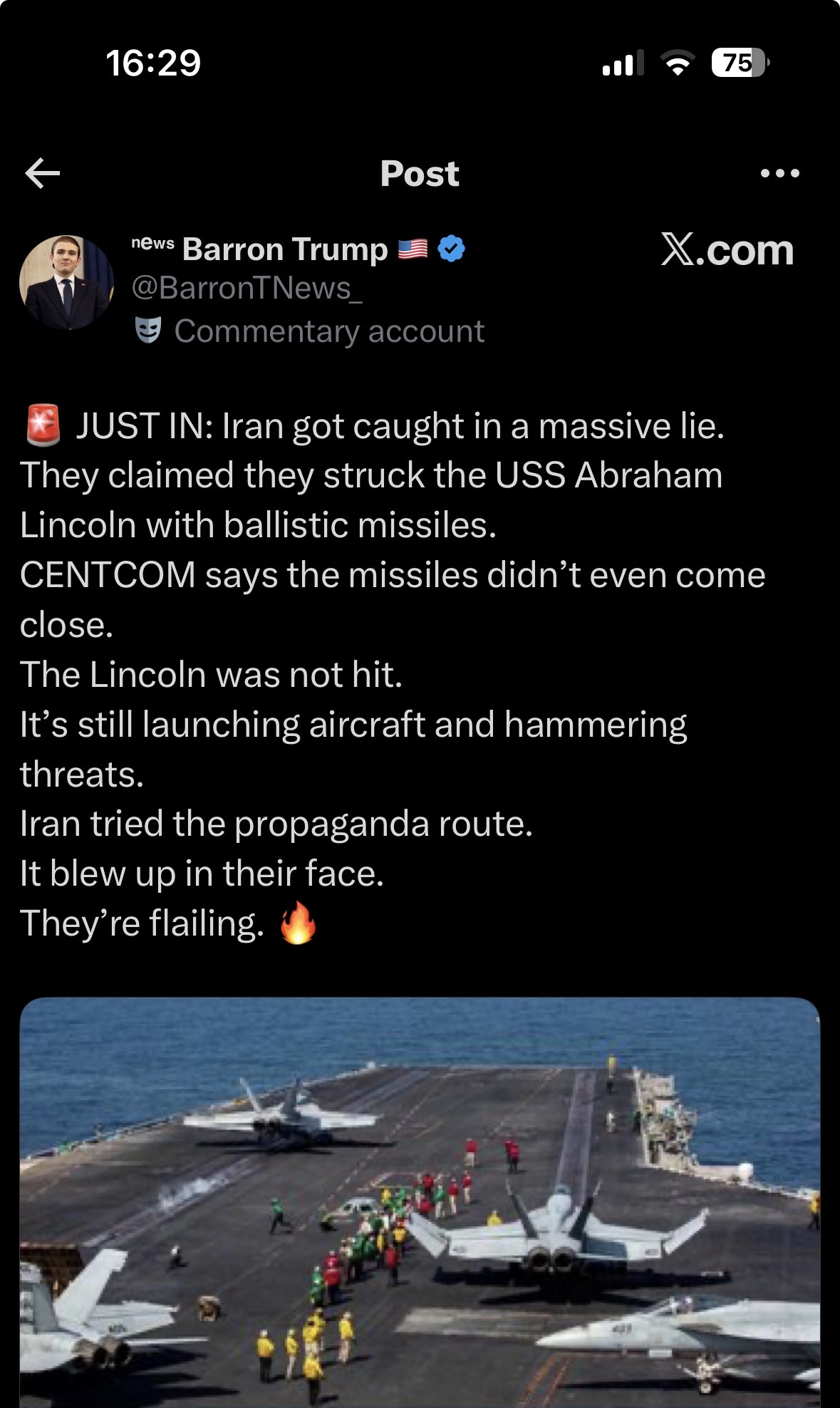Tap the cellular signal bars
The height and width of the screenshot is (1408, 840).
tap(623, 63)
